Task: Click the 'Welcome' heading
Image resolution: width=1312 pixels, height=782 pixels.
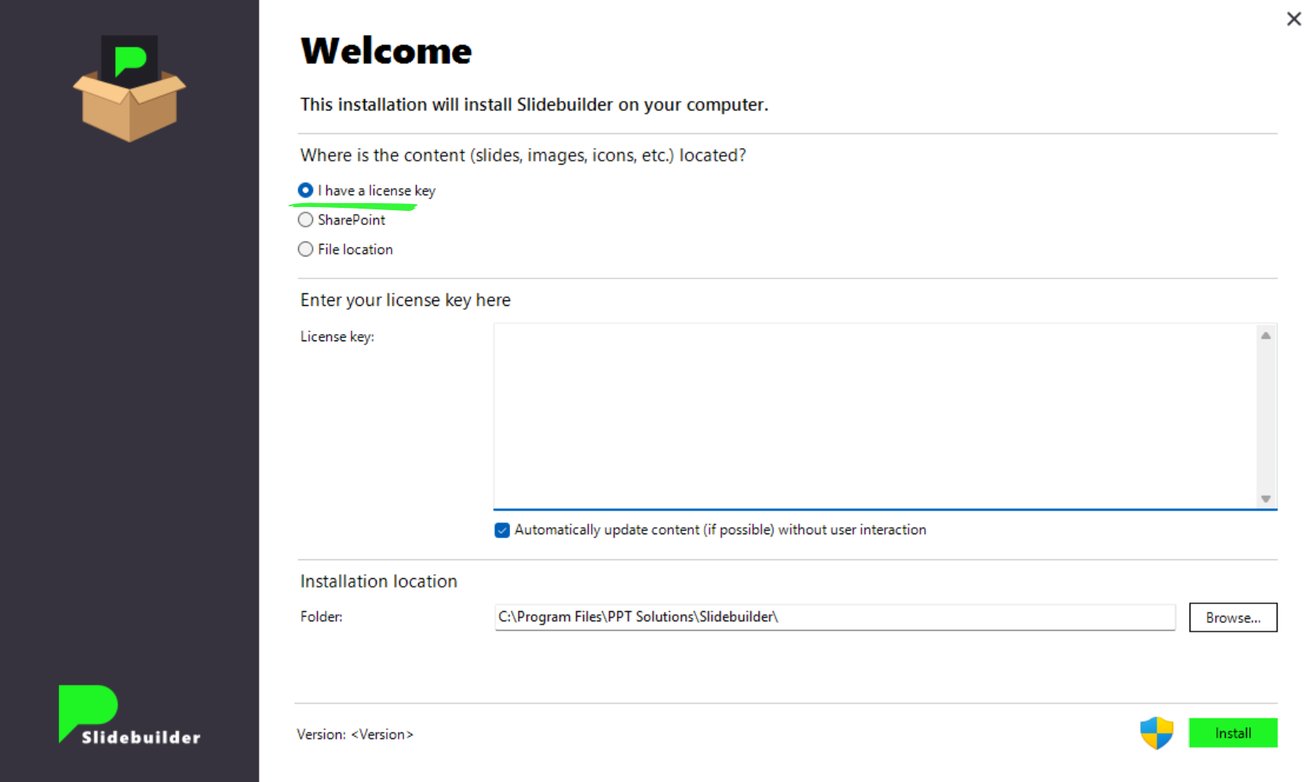Action: [386, 50]
